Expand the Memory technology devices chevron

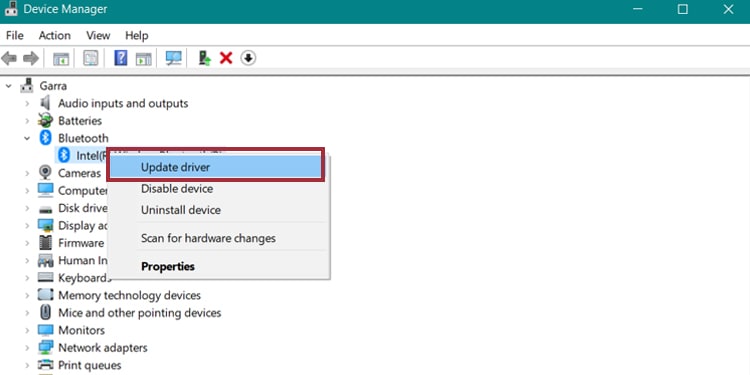click(x=27, y=296)
